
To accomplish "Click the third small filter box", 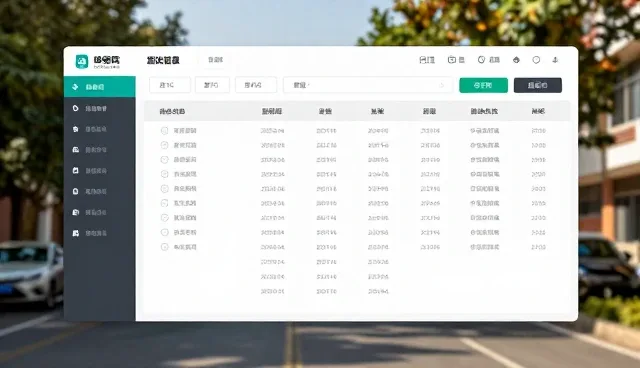I will 256,85.
